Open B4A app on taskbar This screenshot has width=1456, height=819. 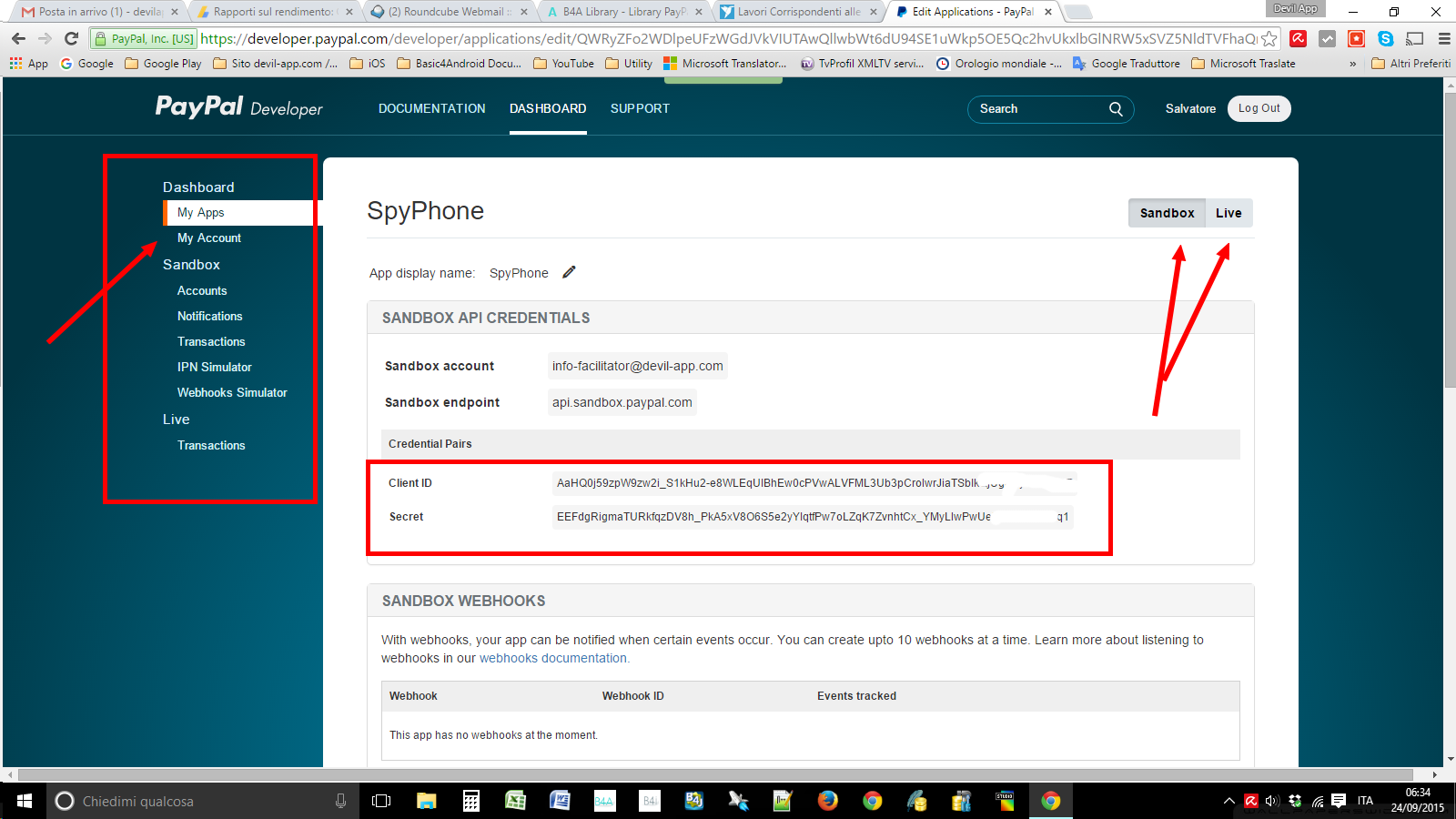[x=604, y=801]
